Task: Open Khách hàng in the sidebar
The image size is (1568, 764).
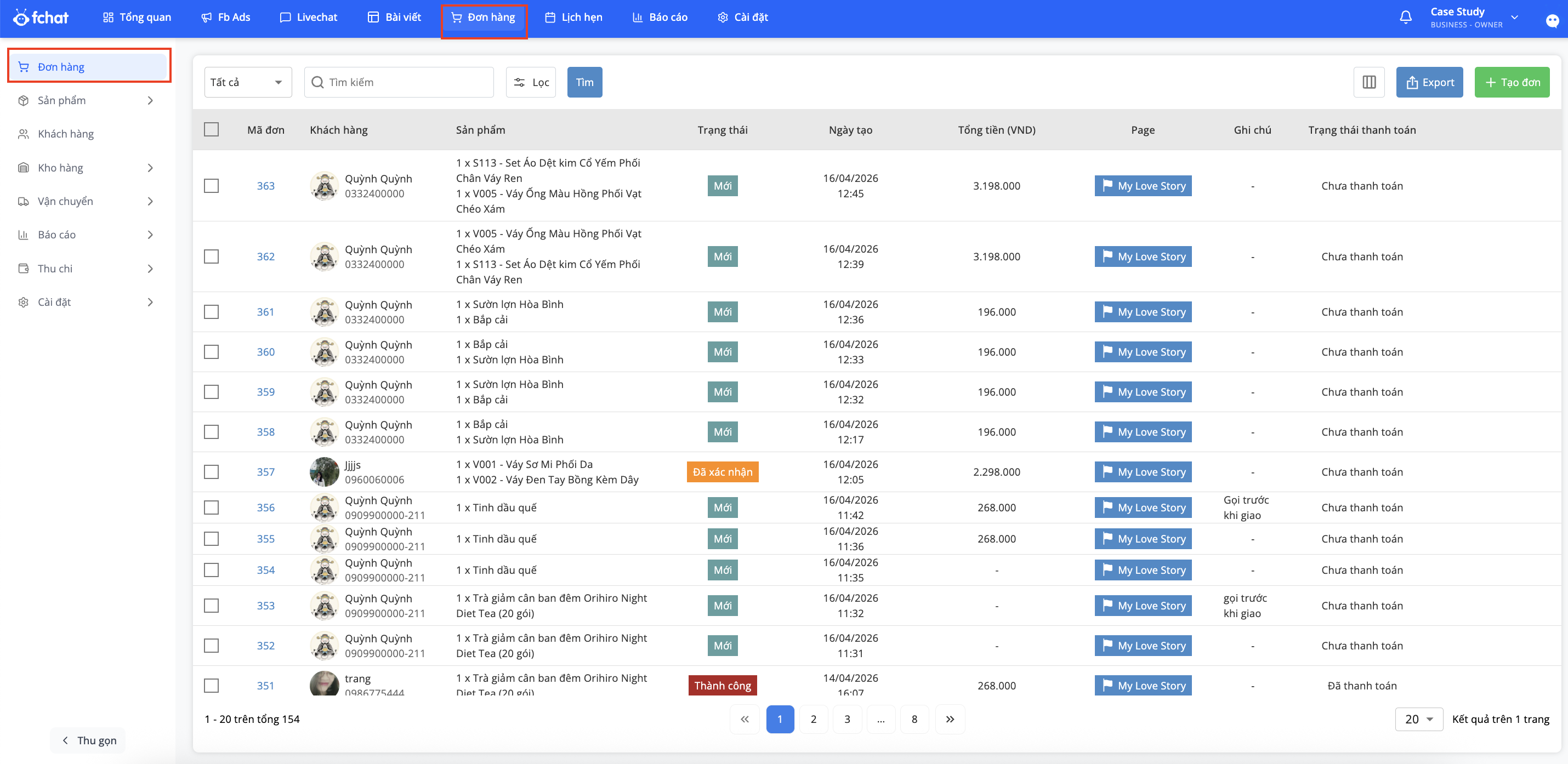Action: 66,134
